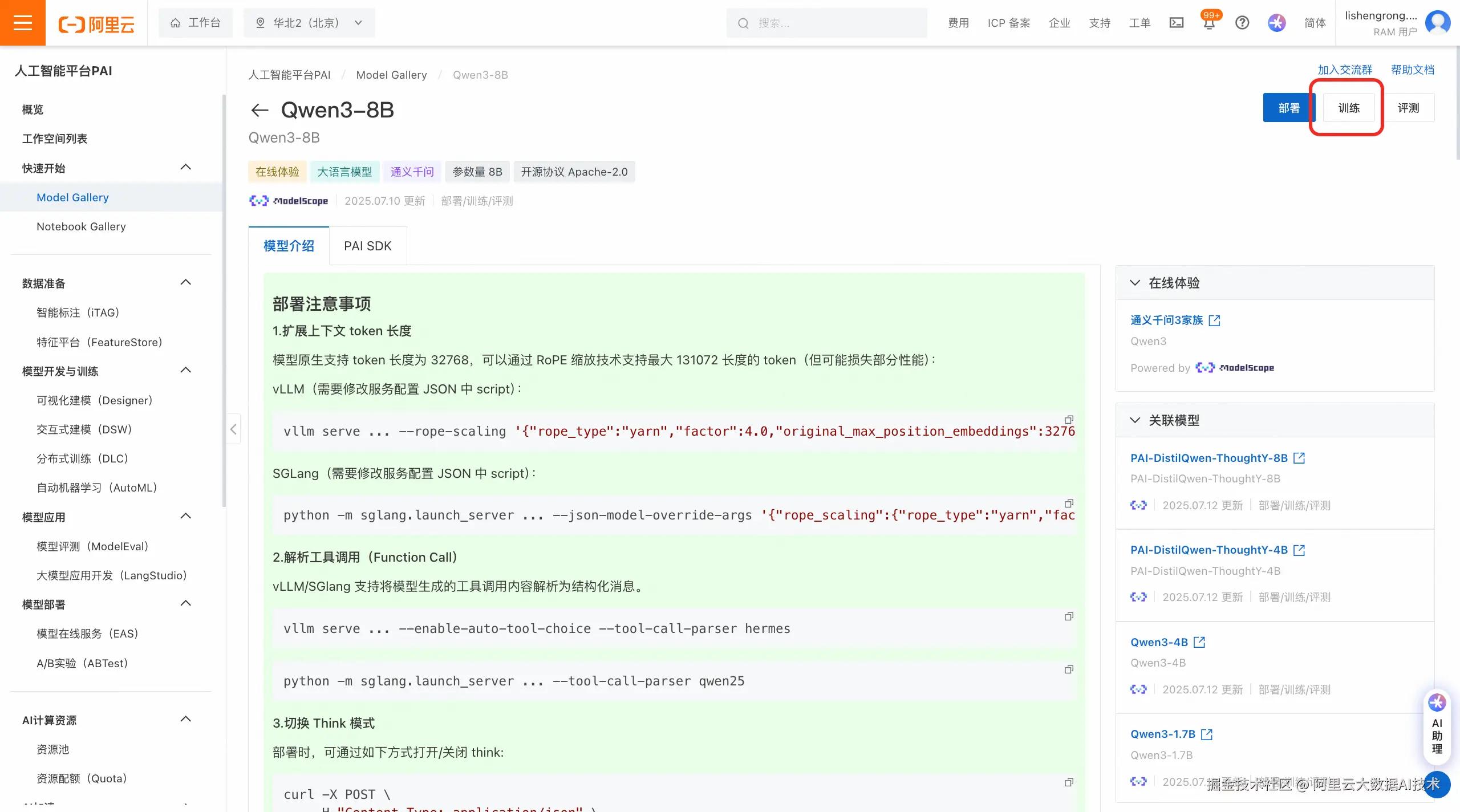Open 概览 in the sidebar
The image size is (1460, 812).
[x=33, y=109]
